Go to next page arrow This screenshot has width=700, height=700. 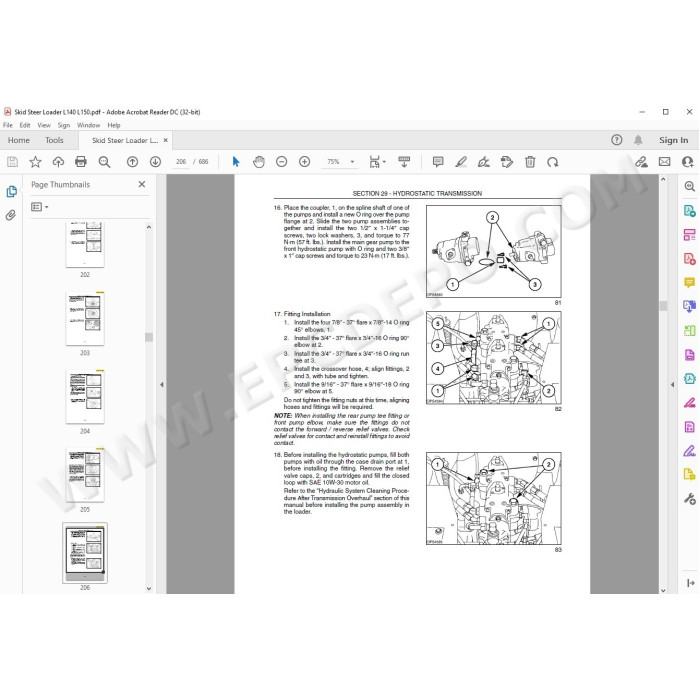coord(155,162)
